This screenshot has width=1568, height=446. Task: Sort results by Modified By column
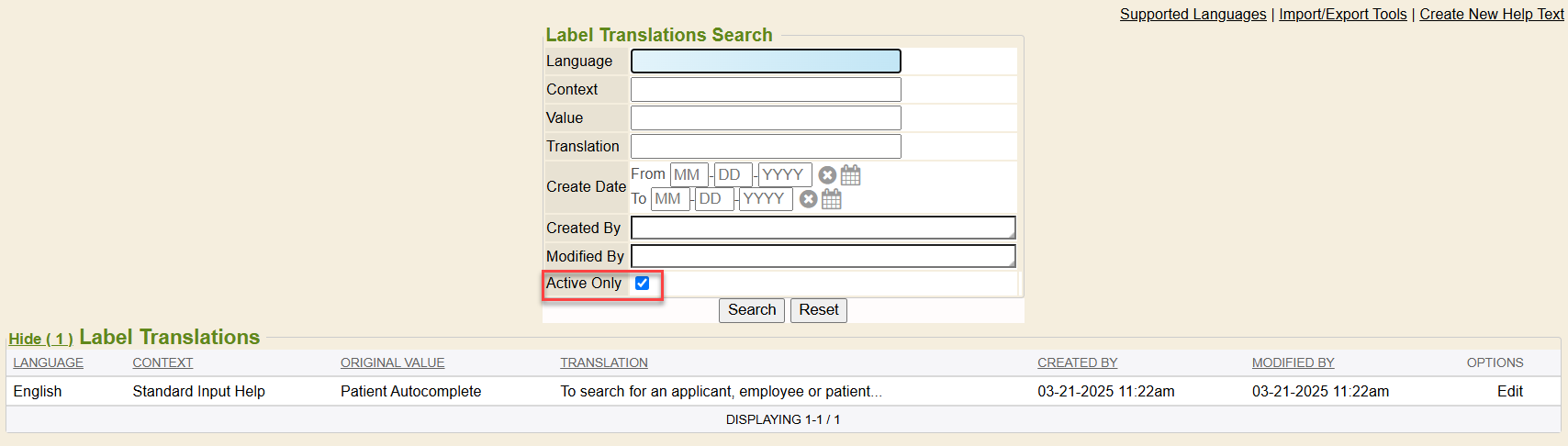[x=1293, y=362]
